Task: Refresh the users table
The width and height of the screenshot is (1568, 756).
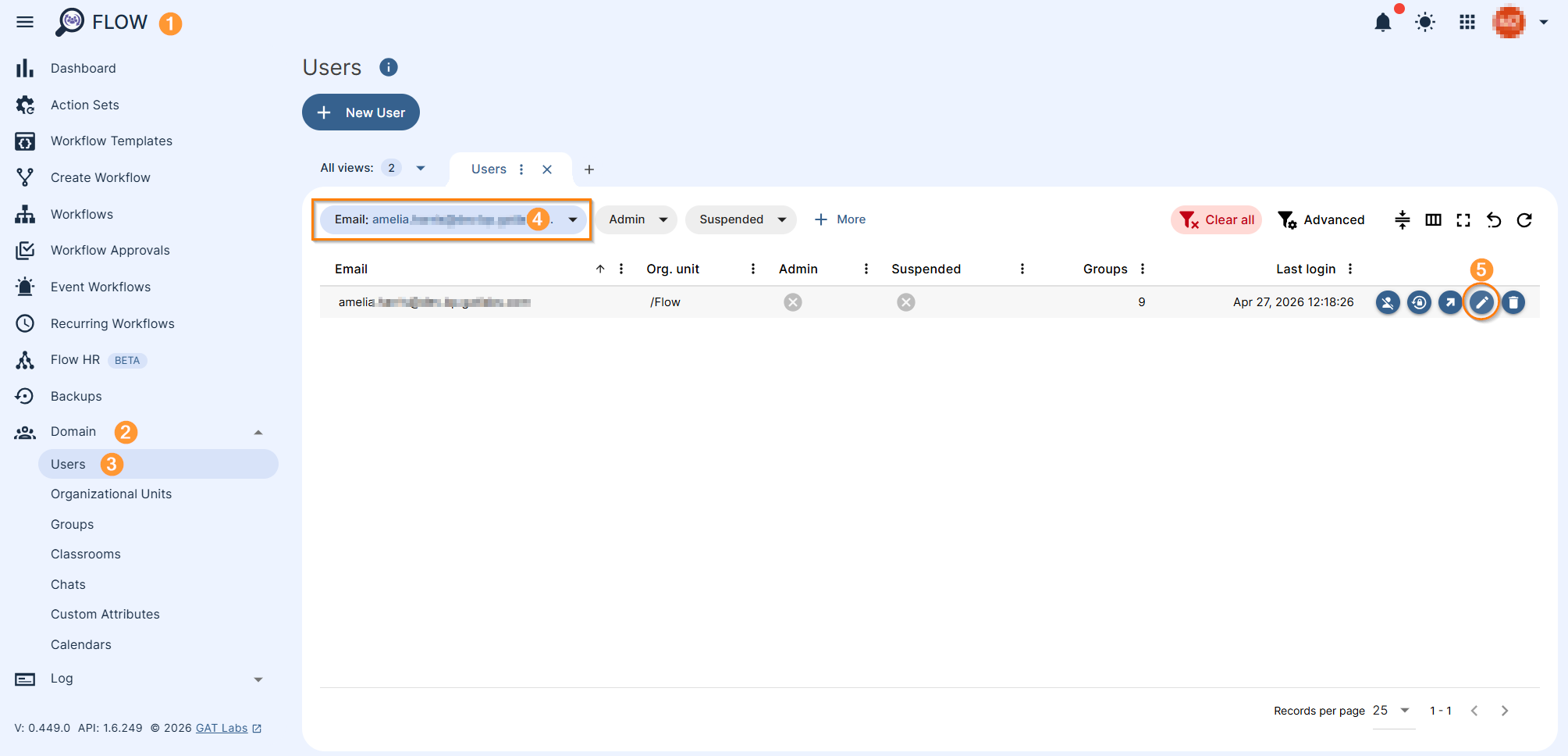Action: coord(1524,220)
